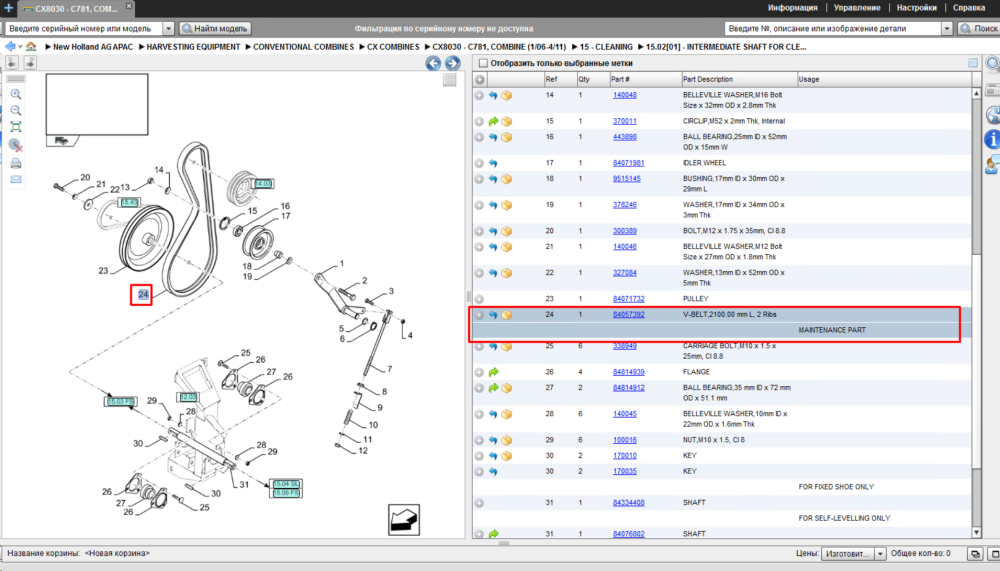Click the round add button for part 300389
Screen dimensions: 1000x571
coord(480,231)
